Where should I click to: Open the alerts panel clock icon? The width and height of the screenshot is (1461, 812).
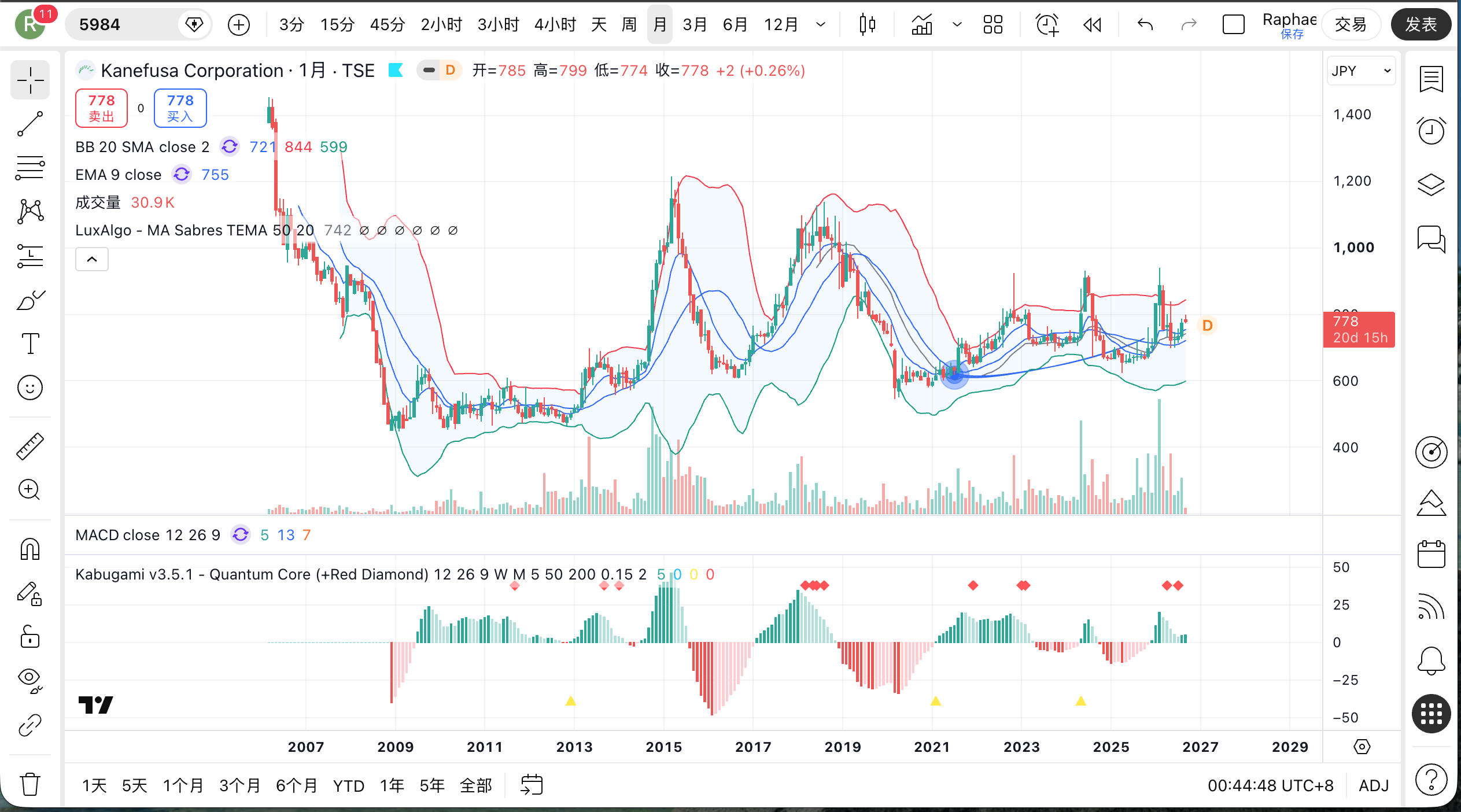pos(1431,131)
